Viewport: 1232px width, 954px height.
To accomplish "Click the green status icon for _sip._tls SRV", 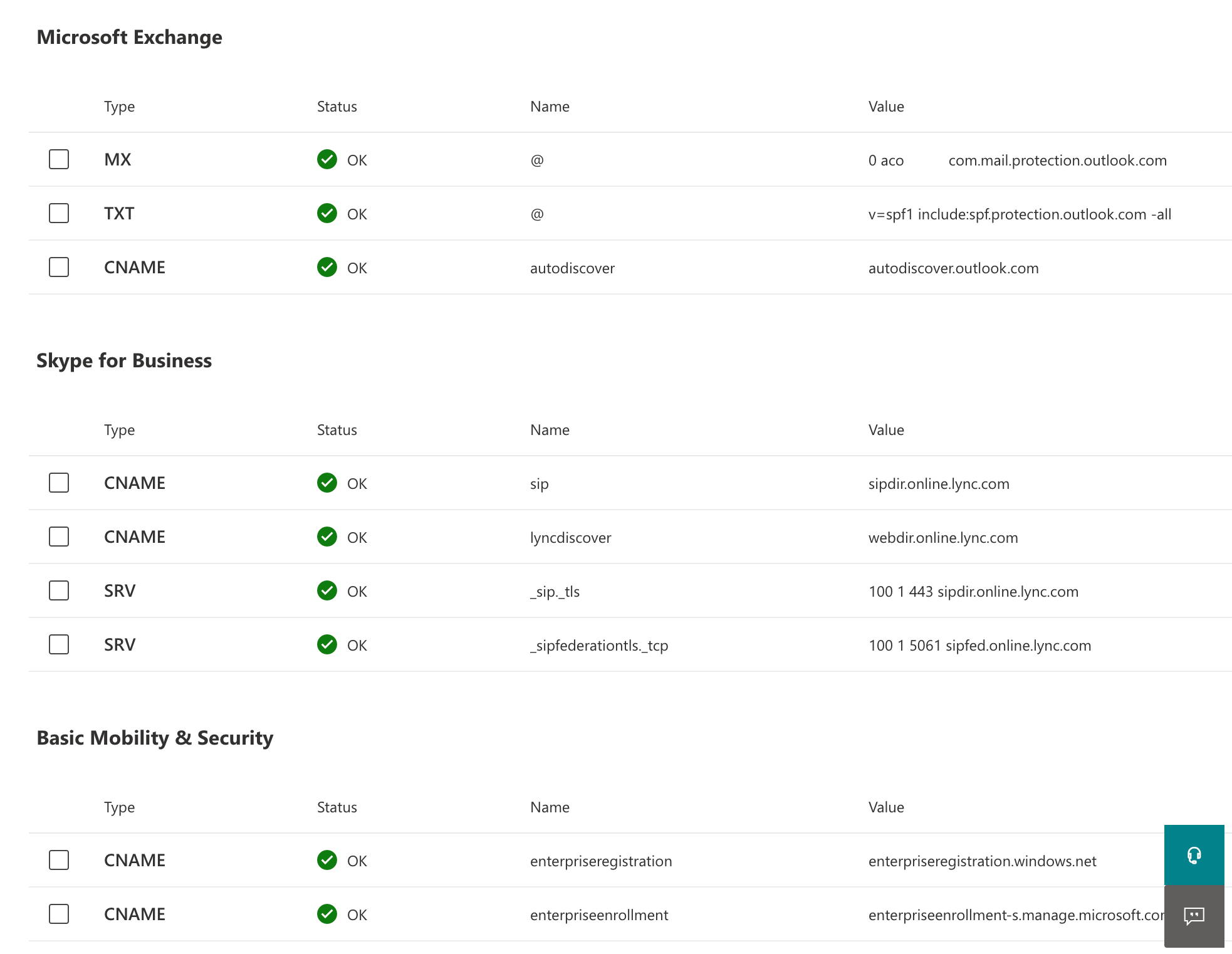I will tap(327, 591).
